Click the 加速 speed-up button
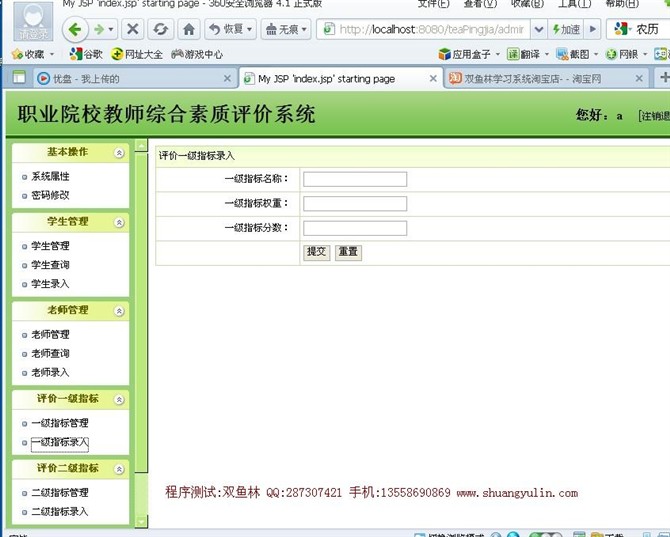670x537 pixels. click(566, 29)
